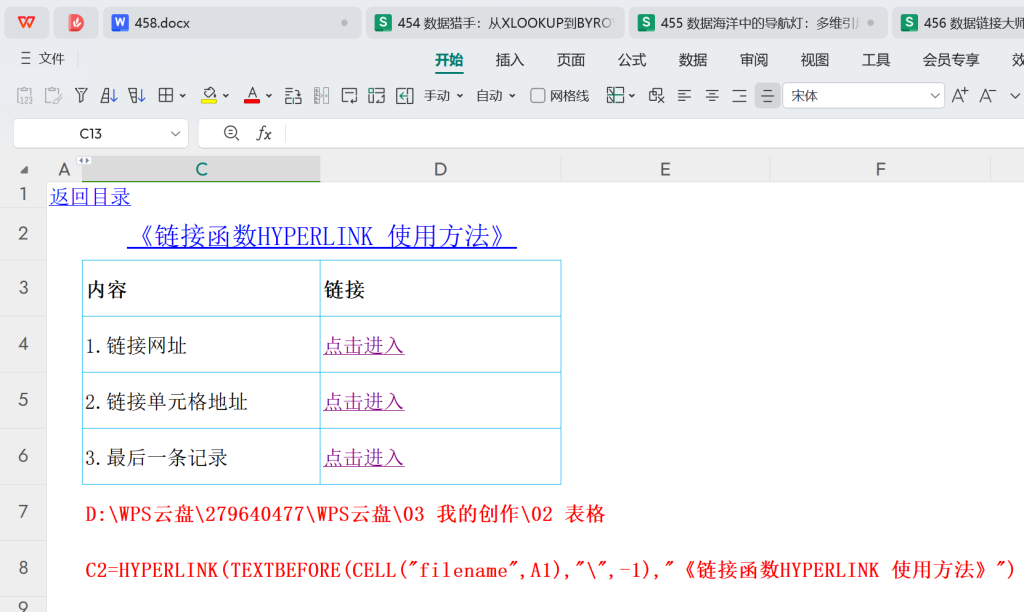Increase font size with A+ icon
The height and width of the screenshot is (612, 1024).
tap(959, 96)
